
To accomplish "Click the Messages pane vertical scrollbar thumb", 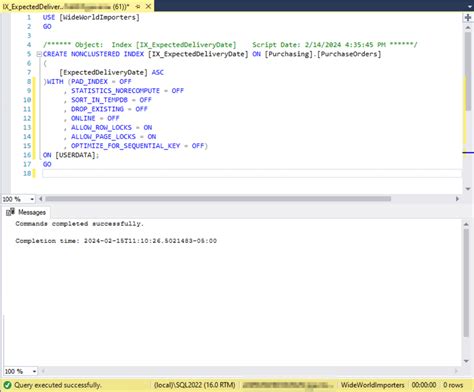I will coord(466,283).
